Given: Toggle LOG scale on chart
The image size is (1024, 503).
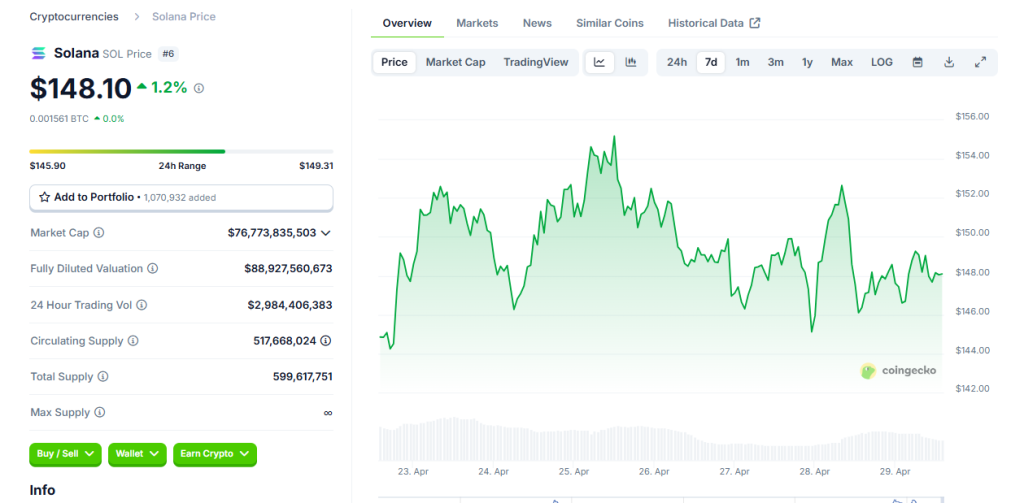Looking at the screenshot, I should point(882,62).
